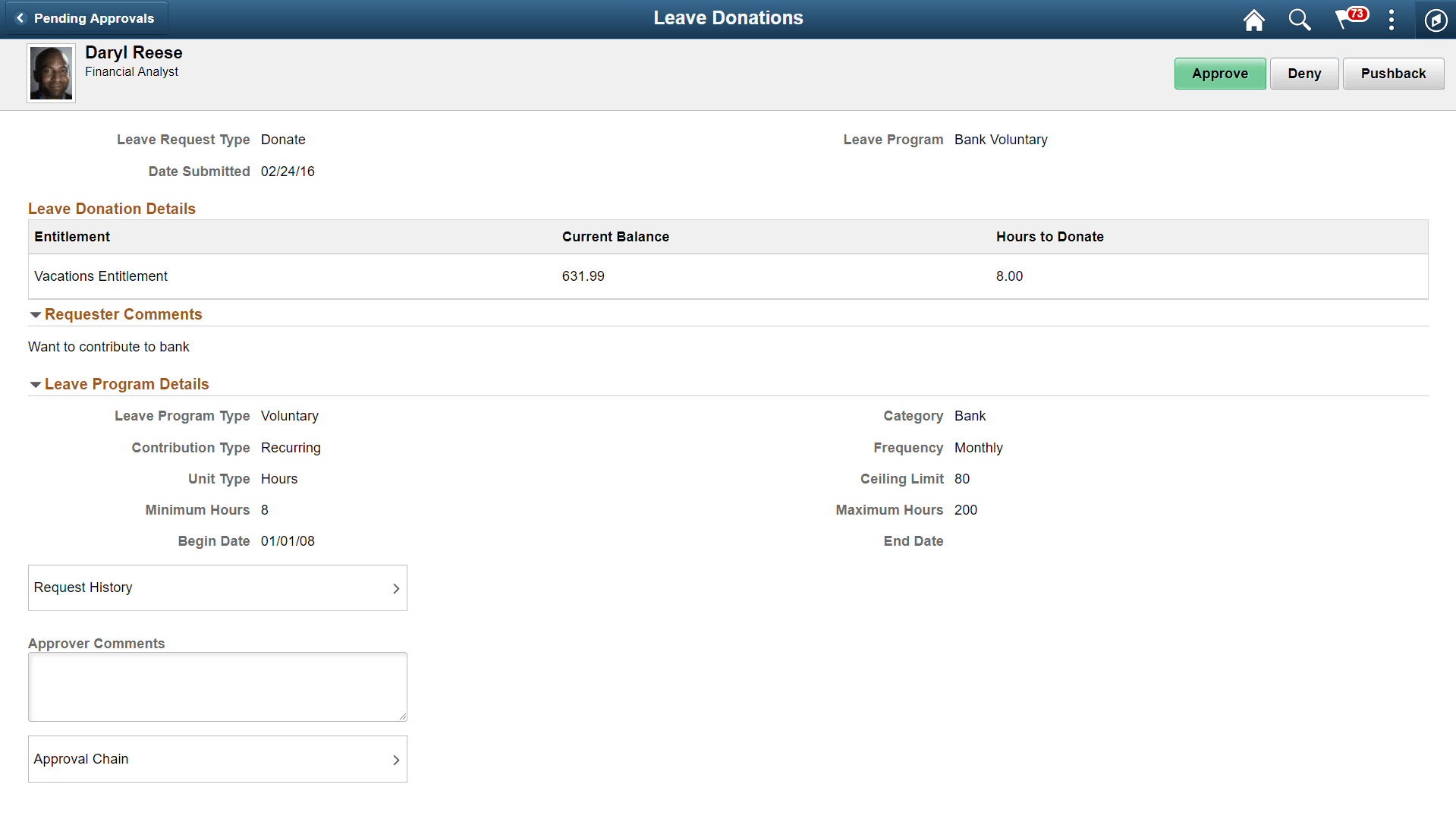
Task: Click inside the Approver Comments field
Action: click(x=217, y=685)
